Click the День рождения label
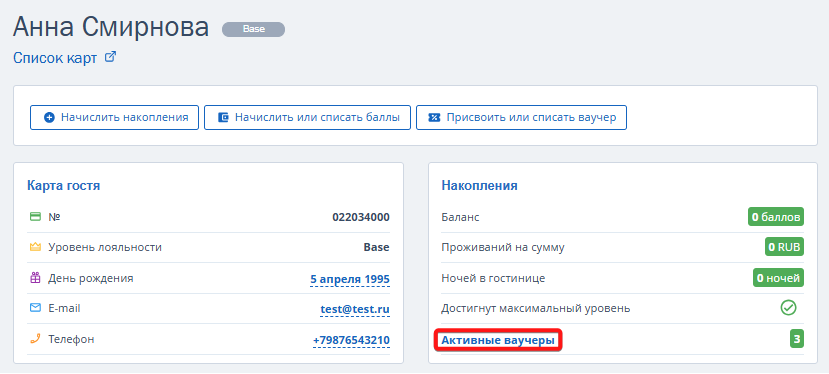The width and height of the screenshot is (829, 374). 91,278
